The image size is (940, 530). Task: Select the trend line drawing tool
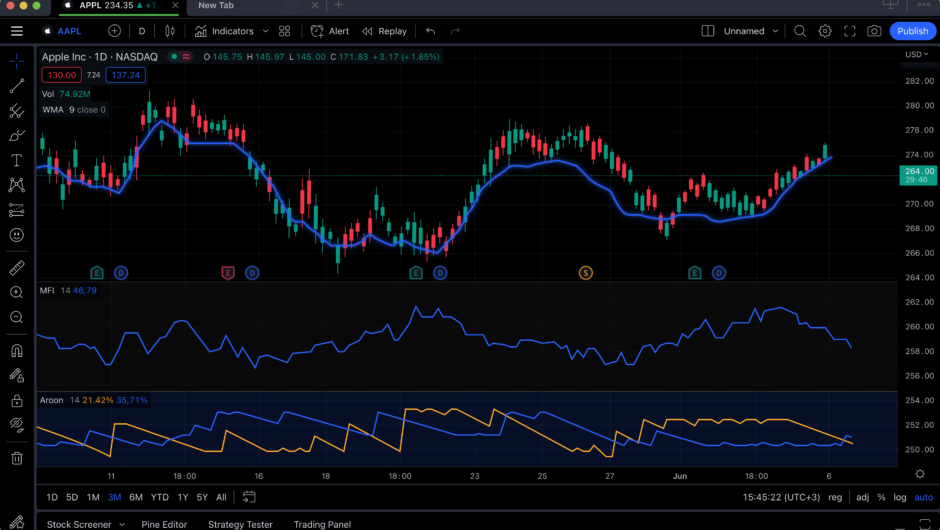(x=16, y=86)
